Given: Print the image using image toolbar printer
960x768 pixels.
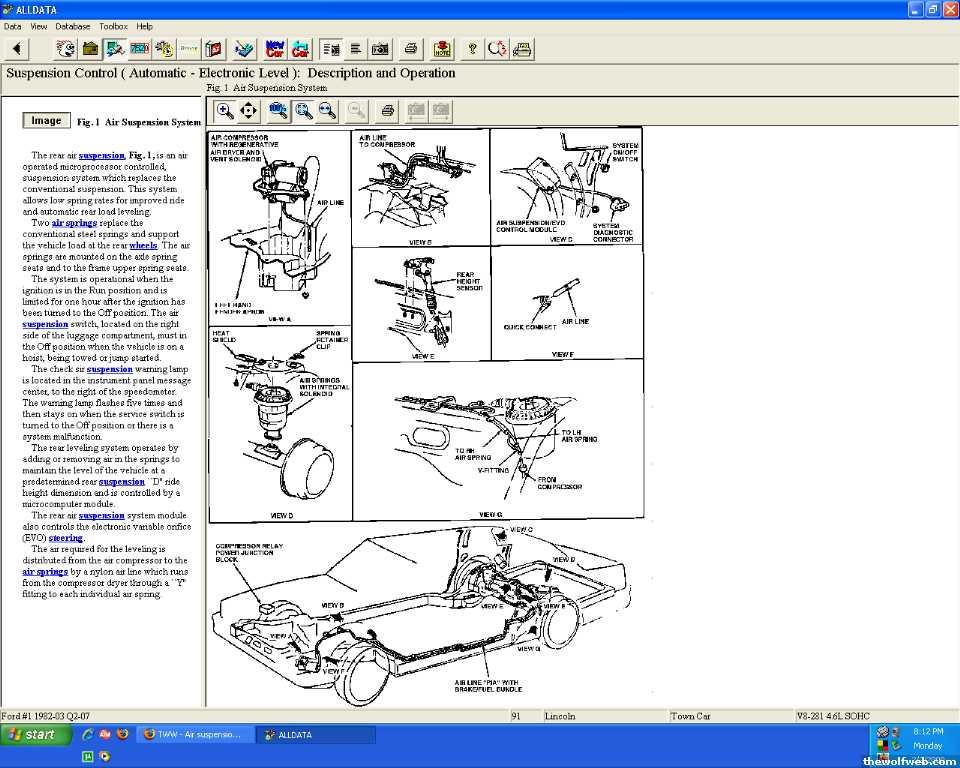Looking at the screenshot, I should 388,110.
